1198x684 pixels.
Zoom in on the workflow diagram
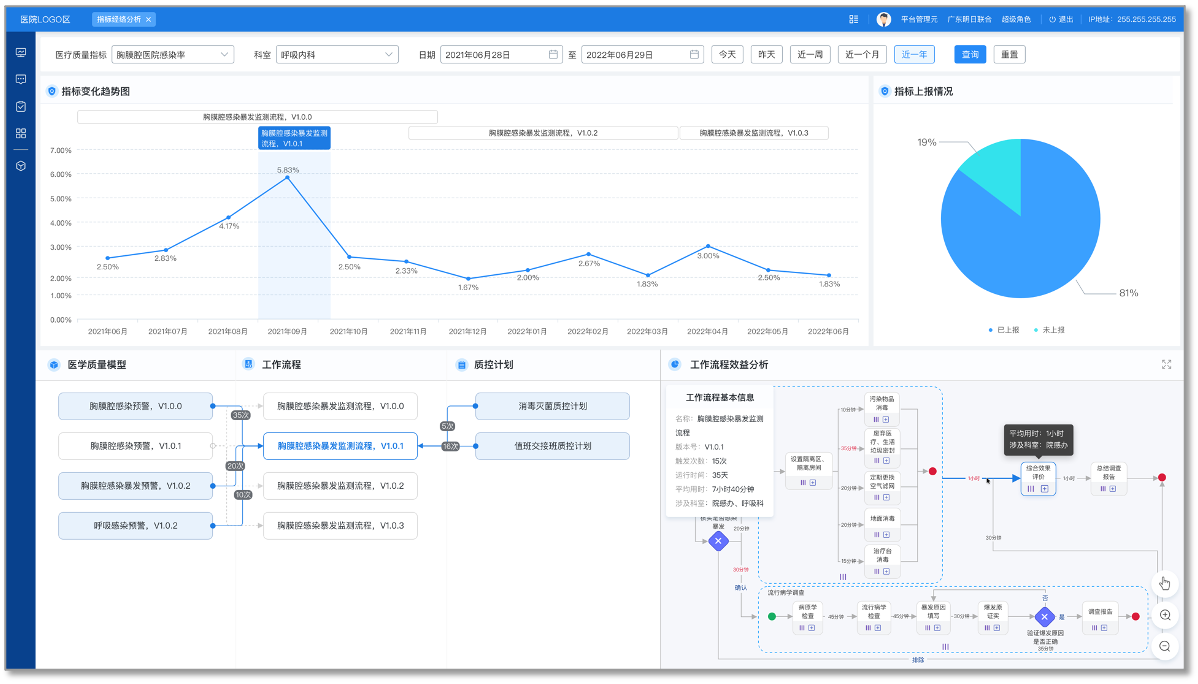1164,616
